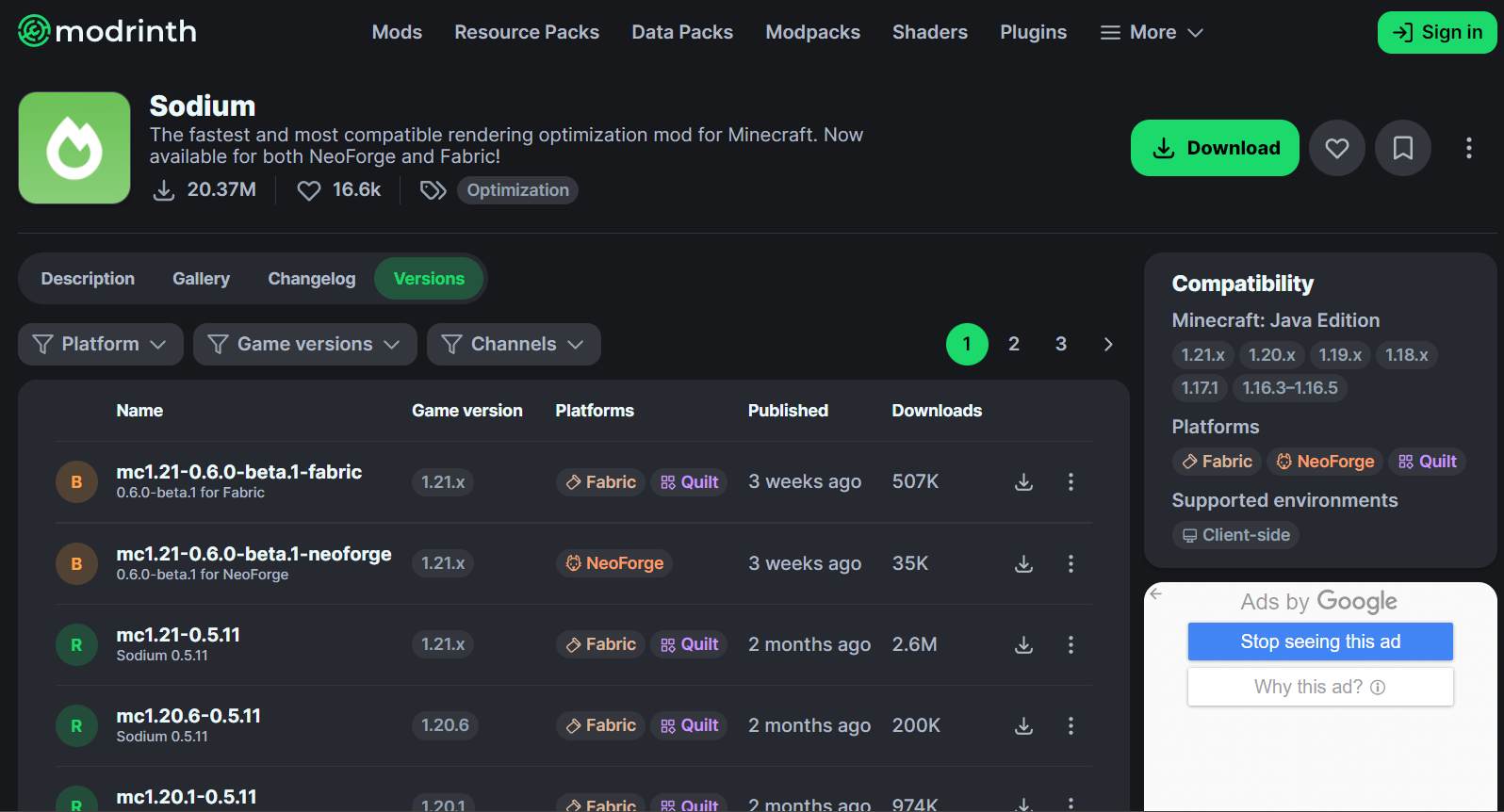The height and width of the screenshot is (812, 1504).
Task: Open the three-dot menu beside bookmark
Action: click(x=1467, y=148)
